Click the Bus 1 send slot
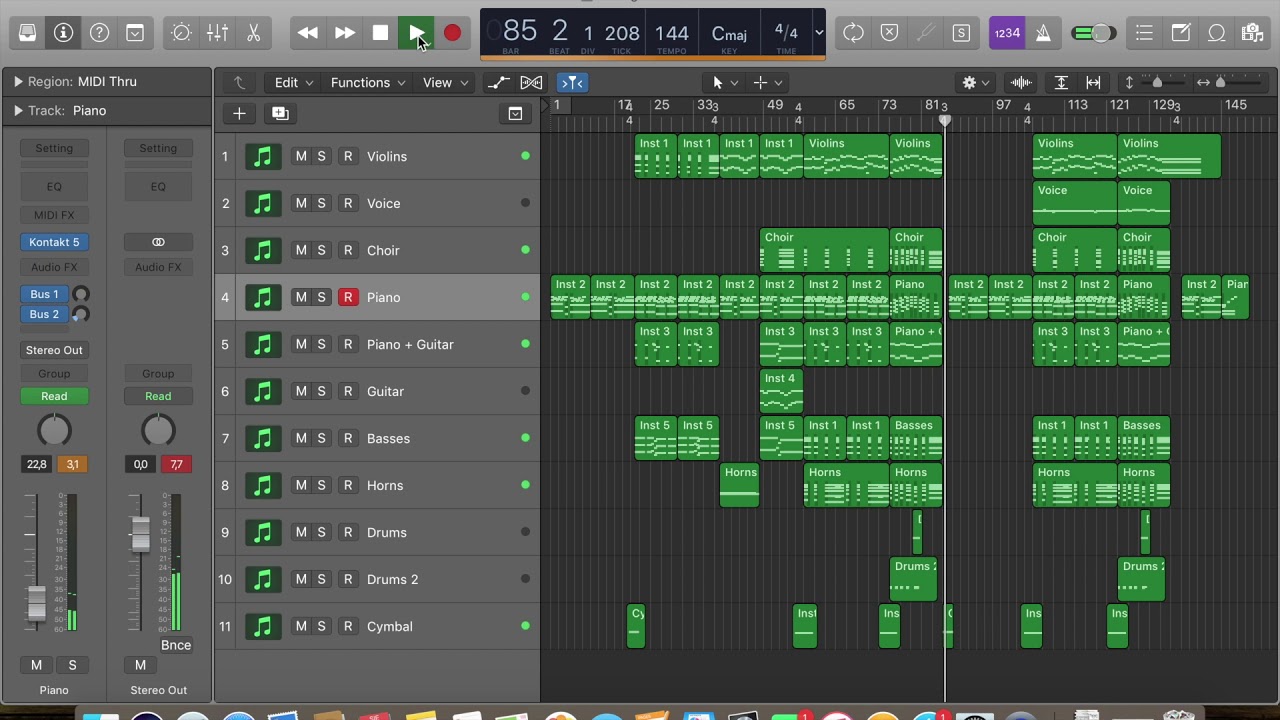Image resolution: width=1280 pixels, height=720 pixels. [44, 294]
